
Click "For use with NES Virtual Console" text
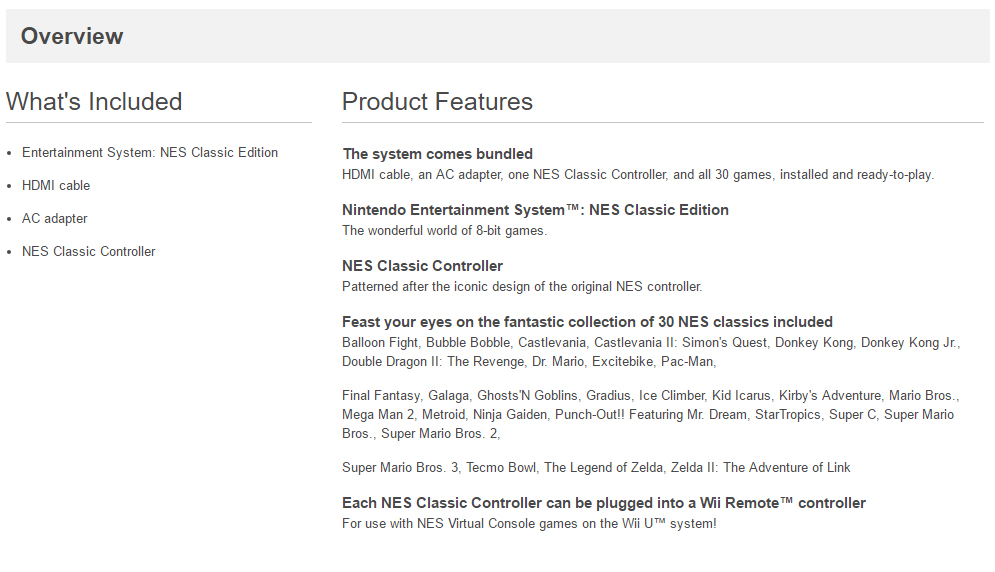[529, 523]
